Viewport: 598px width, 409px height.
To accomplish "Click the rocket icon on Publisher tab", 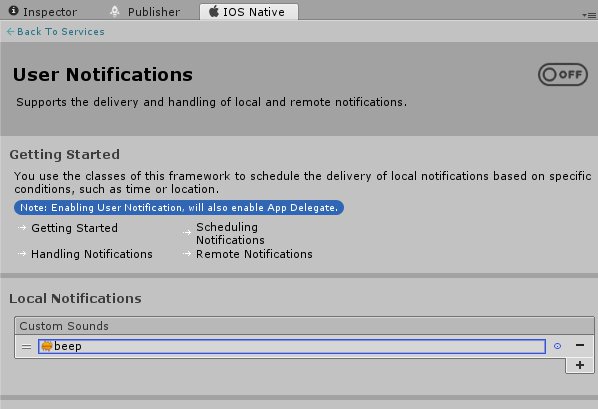I will coord(115,11).
